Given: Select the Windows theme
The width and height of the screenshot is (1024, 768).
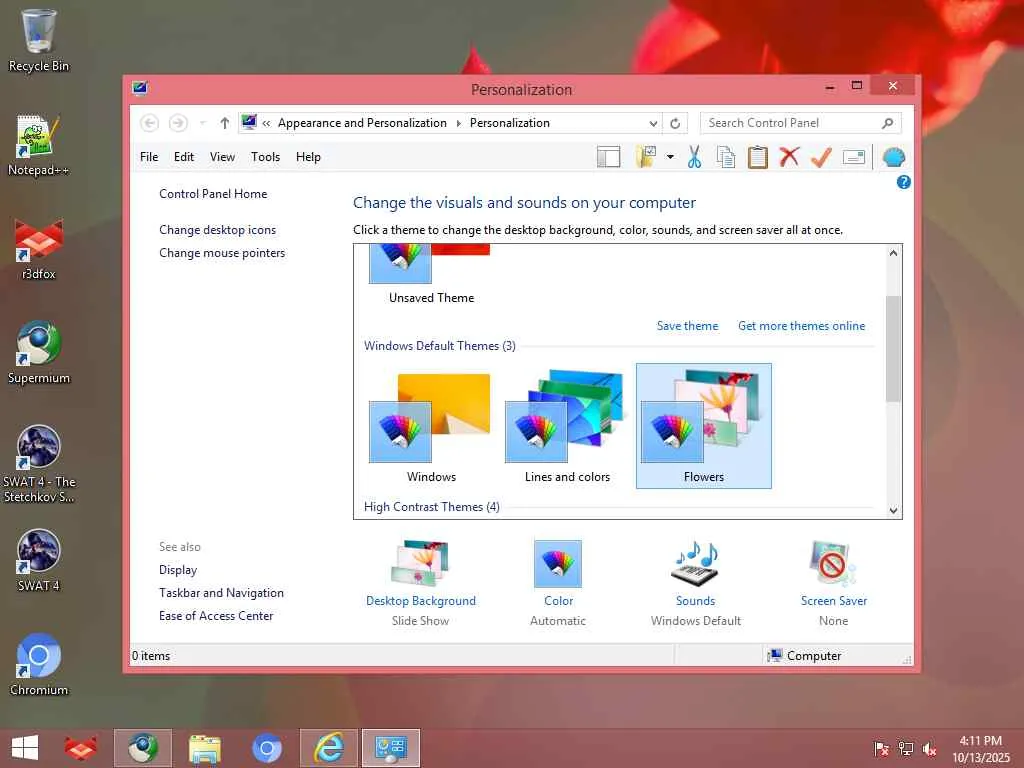Looking at the screenshot, I should tap(431, 426).
